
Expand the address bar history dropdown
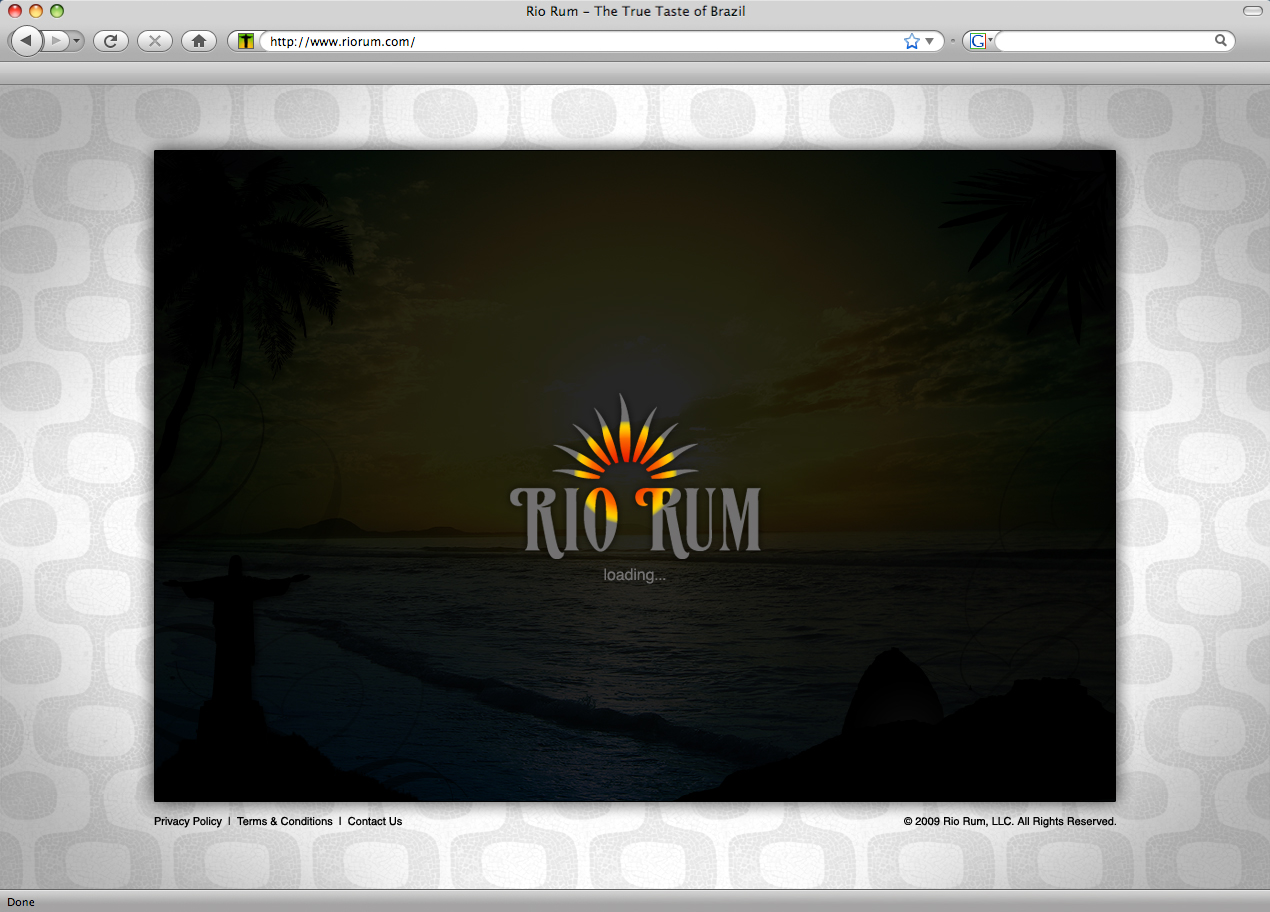(x=930, y=41)
